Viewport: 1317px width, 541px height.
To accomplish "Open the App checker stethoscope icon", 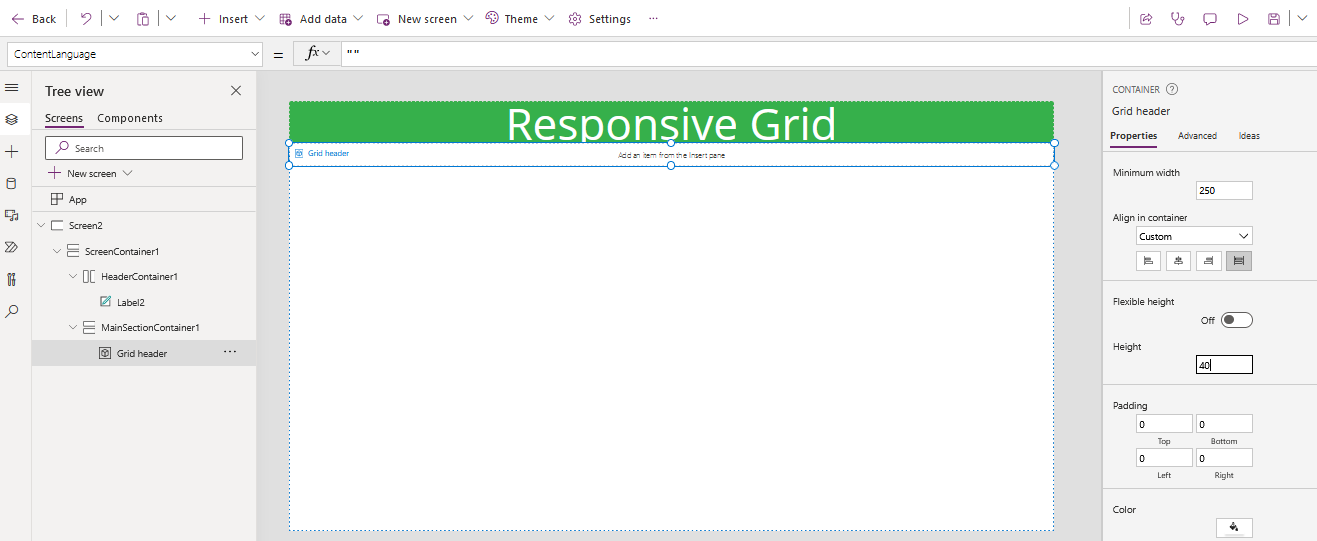I will pyautogui.click(x=1178, y=19).
